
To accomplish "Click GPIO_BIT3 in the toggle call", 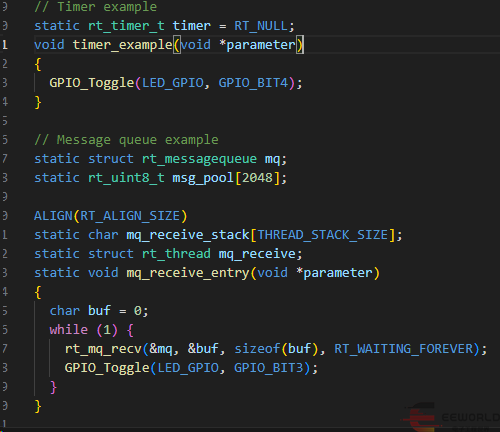I will click(x=269, y=368).
